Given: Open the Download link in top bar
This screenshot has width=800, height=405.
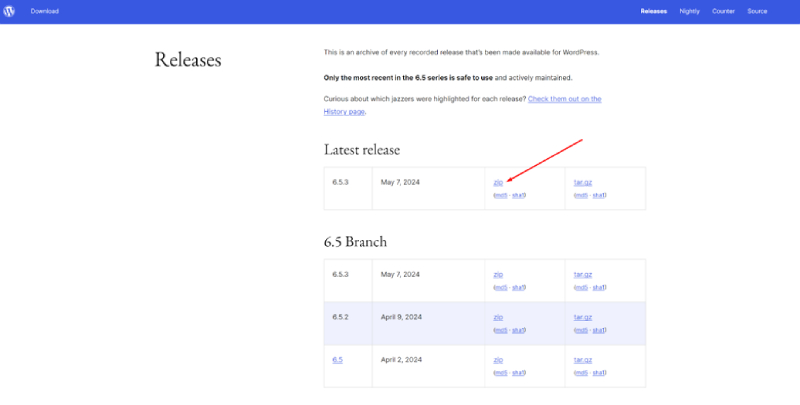Looking at the screenshot, I should pyautogui.click(x=44, y=11).
